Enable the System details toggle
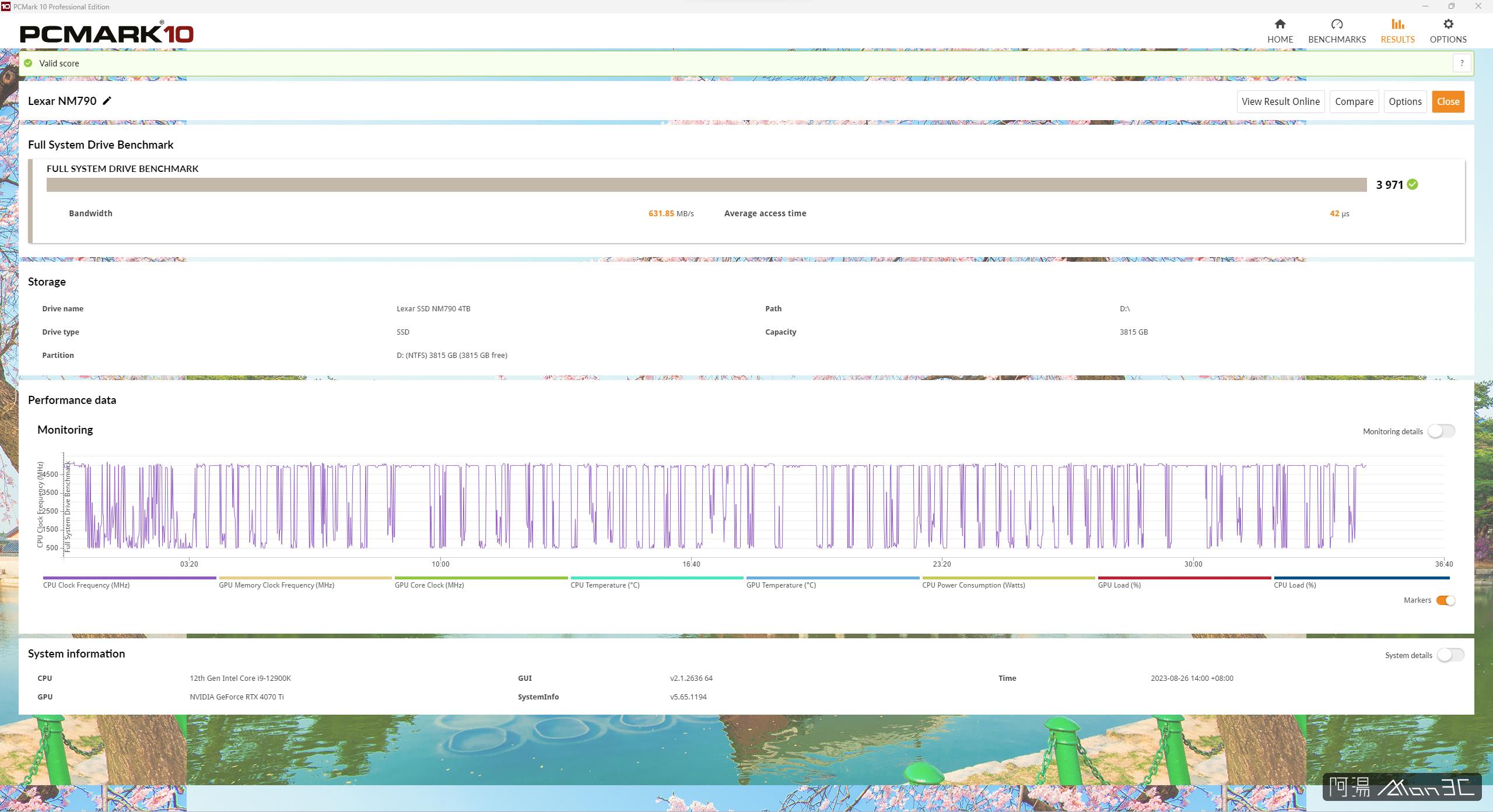Screen dimensions: 1493x812 pos(1450,655)
